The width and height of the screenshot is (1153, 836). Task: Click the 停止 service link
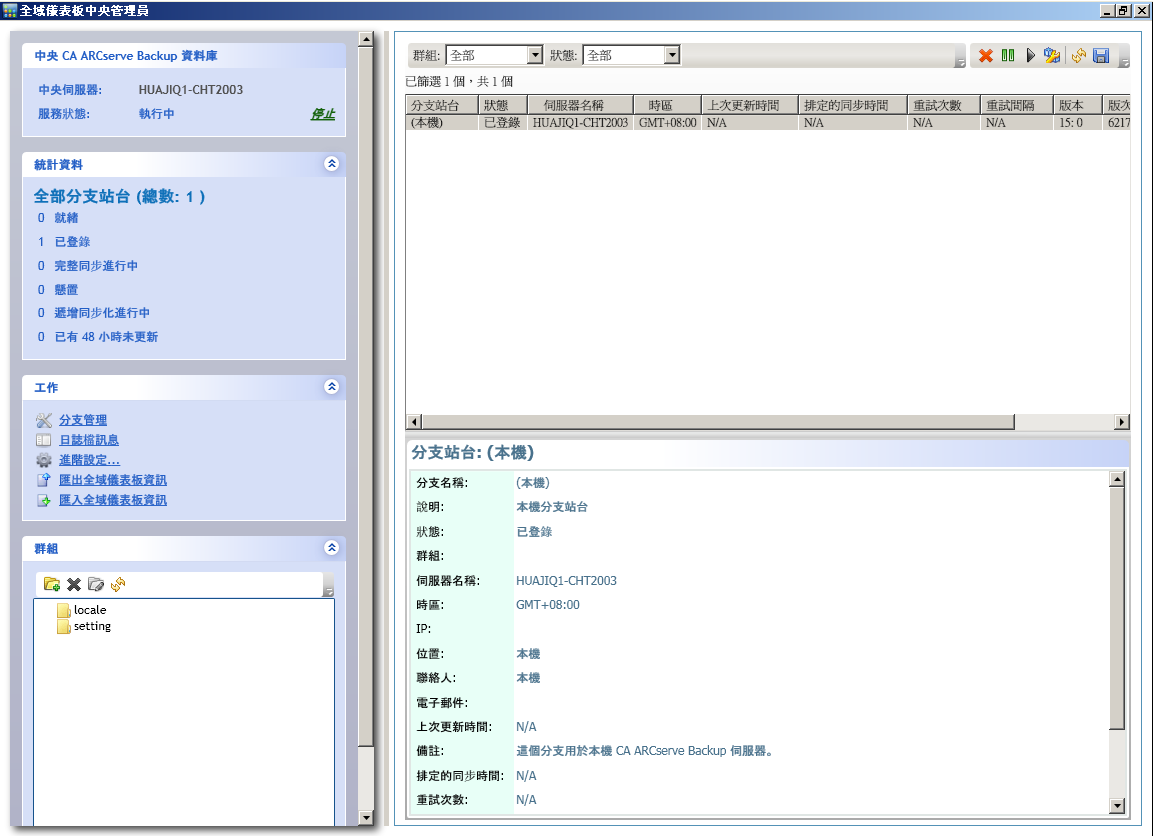point(323,114)
